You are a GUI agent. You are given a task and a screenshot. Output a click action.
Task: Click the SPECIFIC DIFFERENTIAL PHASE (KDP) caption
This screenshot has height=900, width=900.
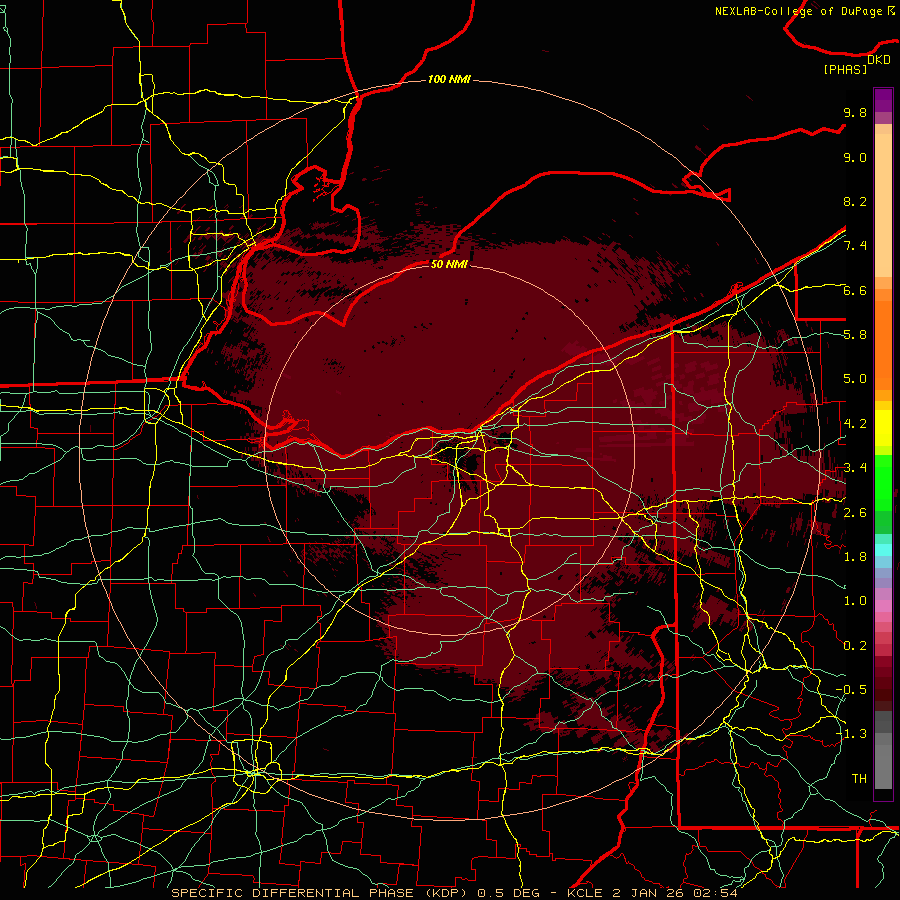(x=321, y=893)
